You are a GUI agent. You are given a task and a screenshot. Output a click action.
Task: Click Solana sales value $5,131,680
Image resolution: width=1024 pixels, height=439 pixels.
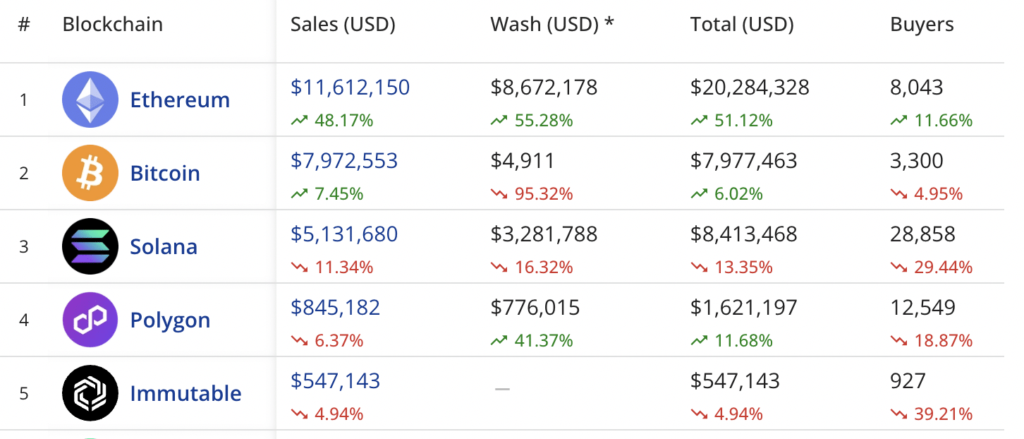(x=344, y=234)
